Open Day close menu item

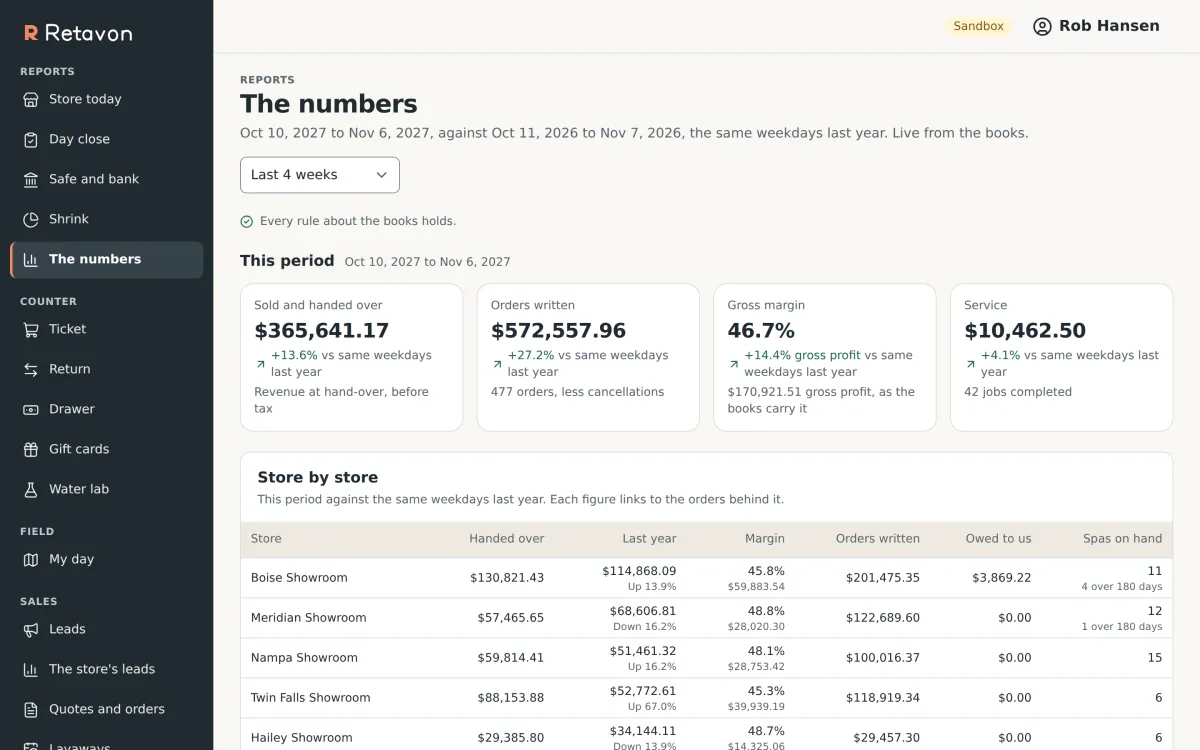(106, 139)
